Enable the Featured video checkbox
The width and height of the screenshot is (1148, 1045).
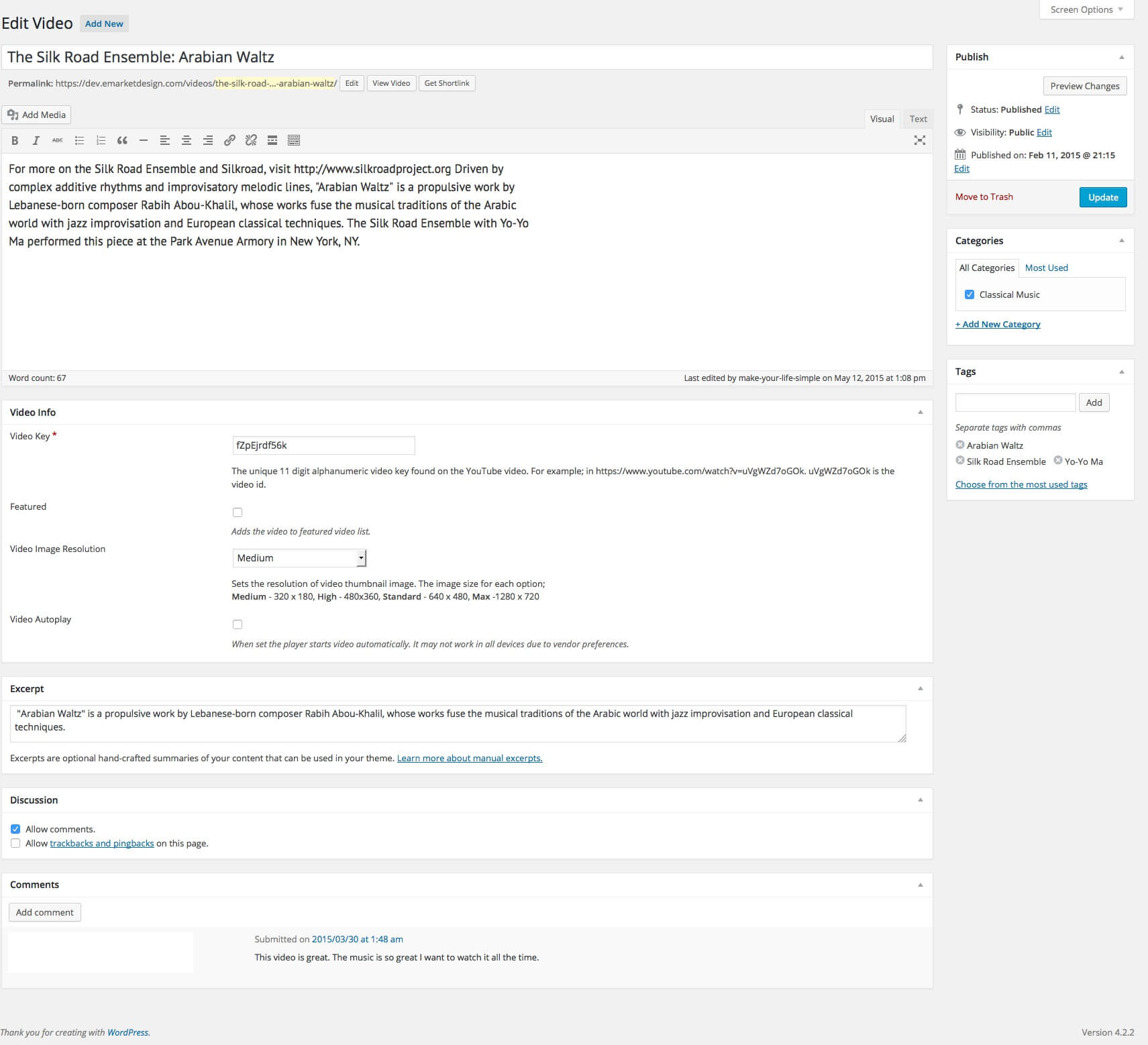click(x=238, y=512)
